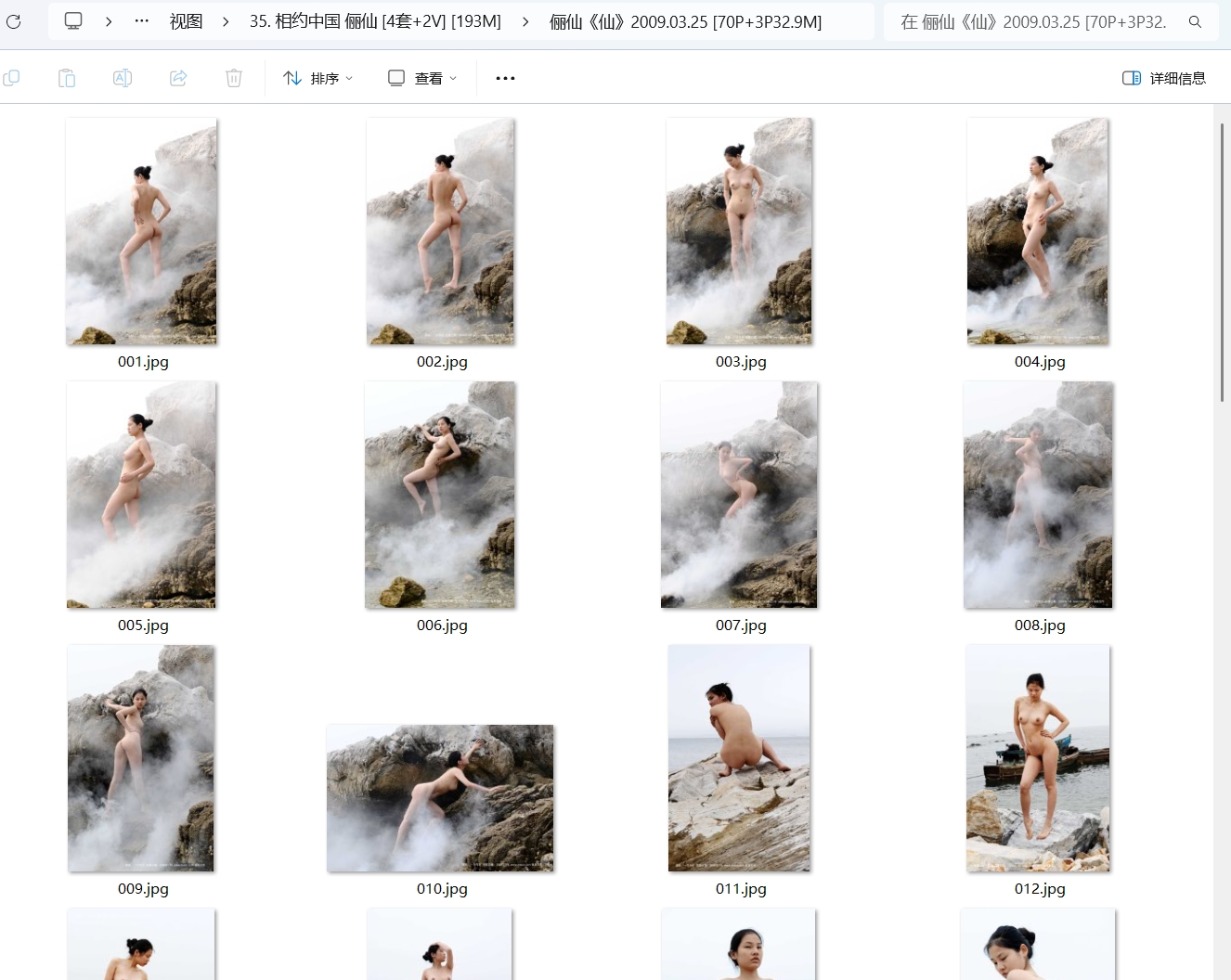Toggle the 详细信息 details pane
Image resolution: width=1231 pixels, height=980 pixels.
1164,78
